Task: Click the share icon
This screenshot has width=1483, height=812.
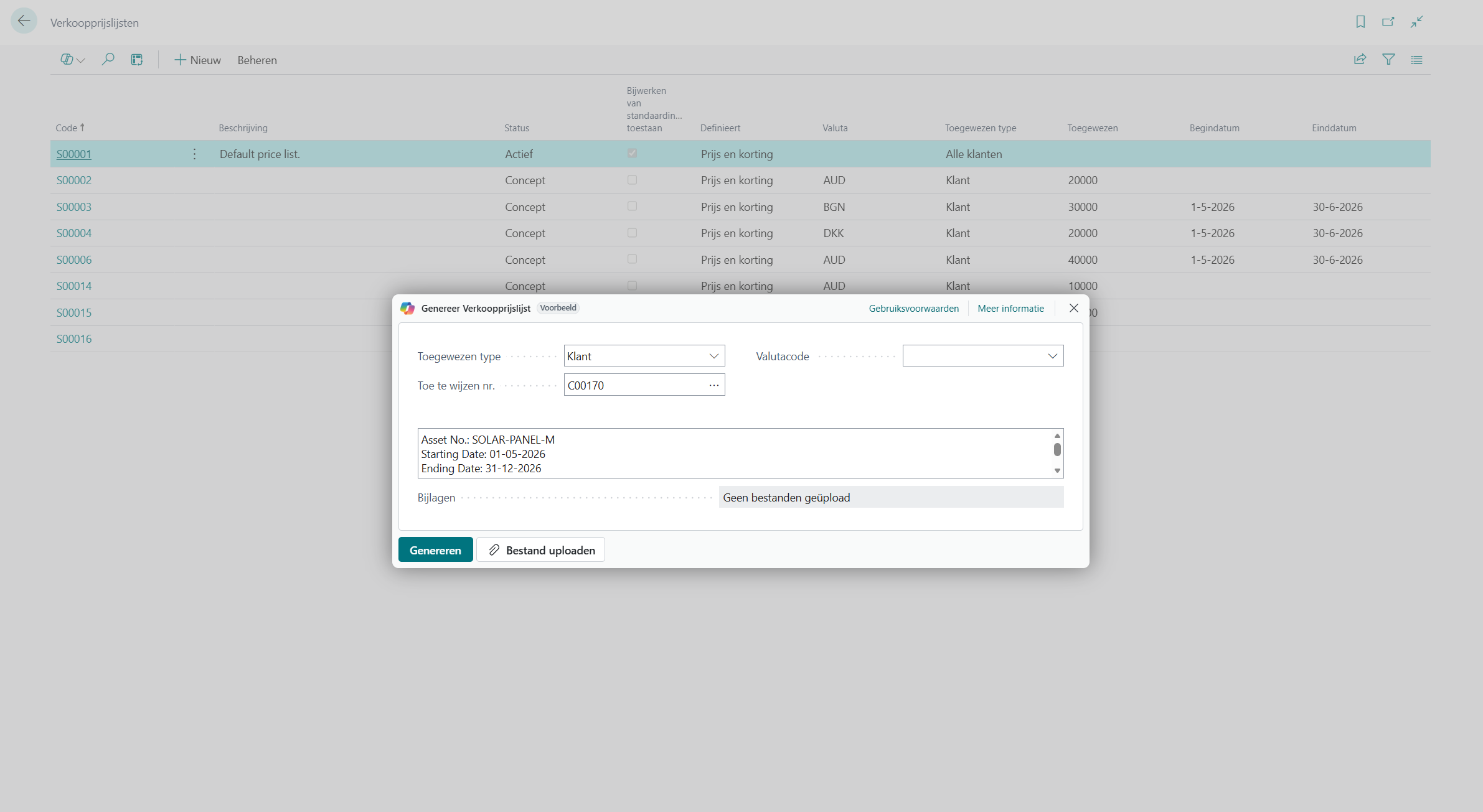Action: (x=1360, y=60)
